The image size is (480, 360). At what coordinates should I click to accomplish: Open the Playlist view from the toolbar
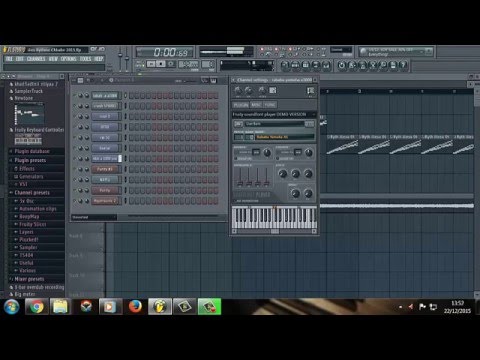coord(285,65)
